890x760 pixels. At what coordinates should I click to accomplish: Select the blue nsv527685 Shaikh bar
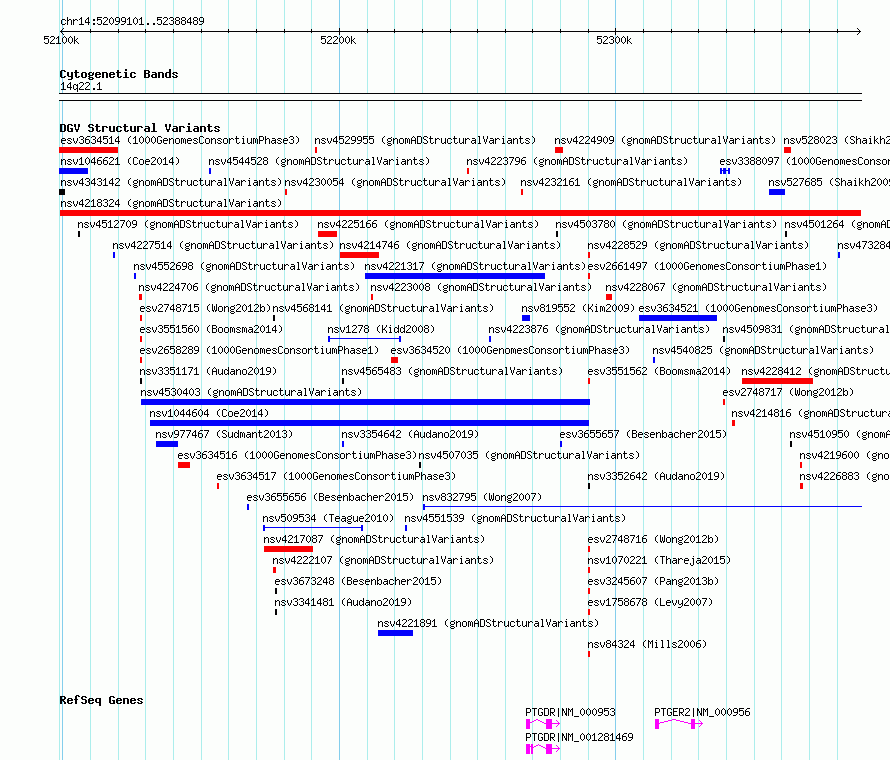click(777, 192)
